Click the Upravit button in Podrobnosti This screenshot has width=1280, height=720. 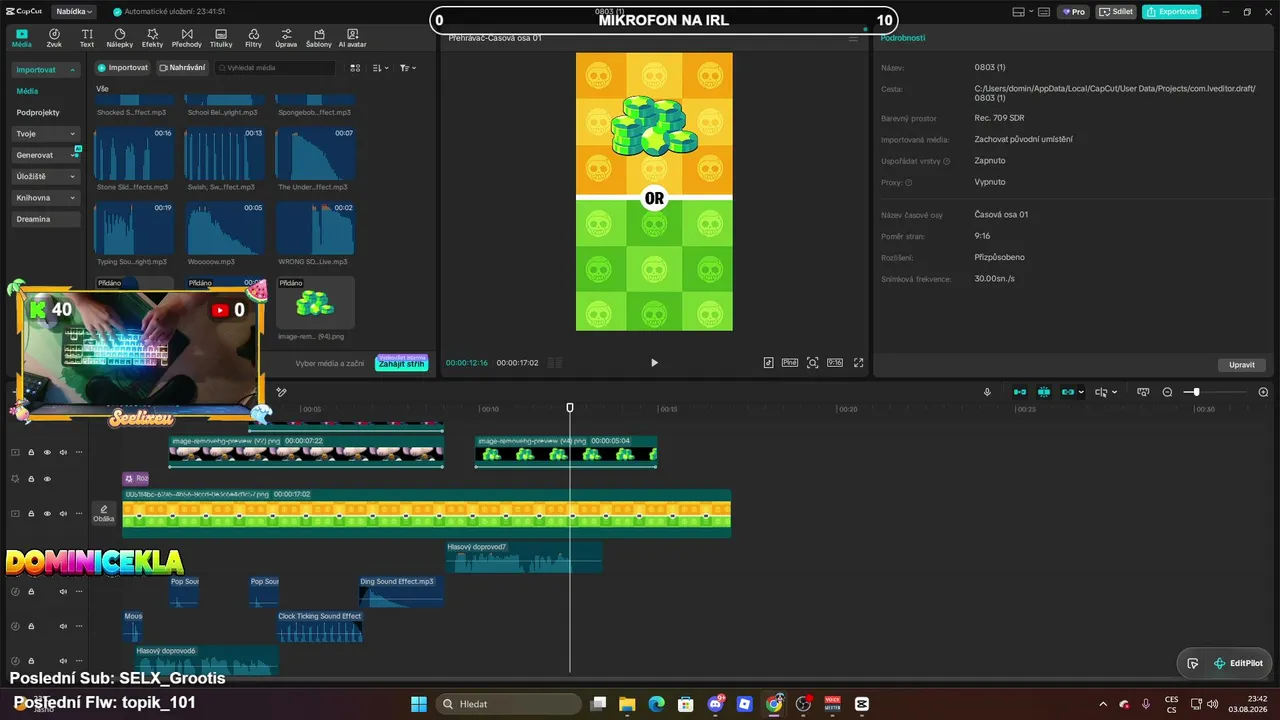[x=1242, y=365]
